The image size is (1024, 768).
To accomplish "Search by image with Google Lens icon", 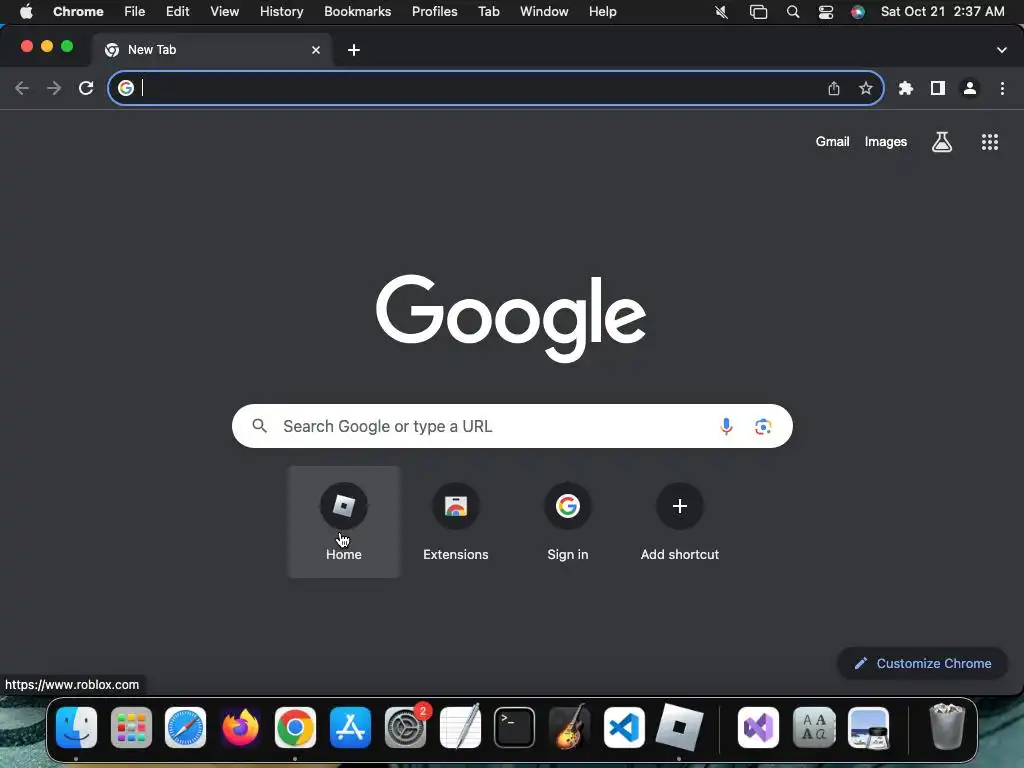I will click(x=763, y=426).
